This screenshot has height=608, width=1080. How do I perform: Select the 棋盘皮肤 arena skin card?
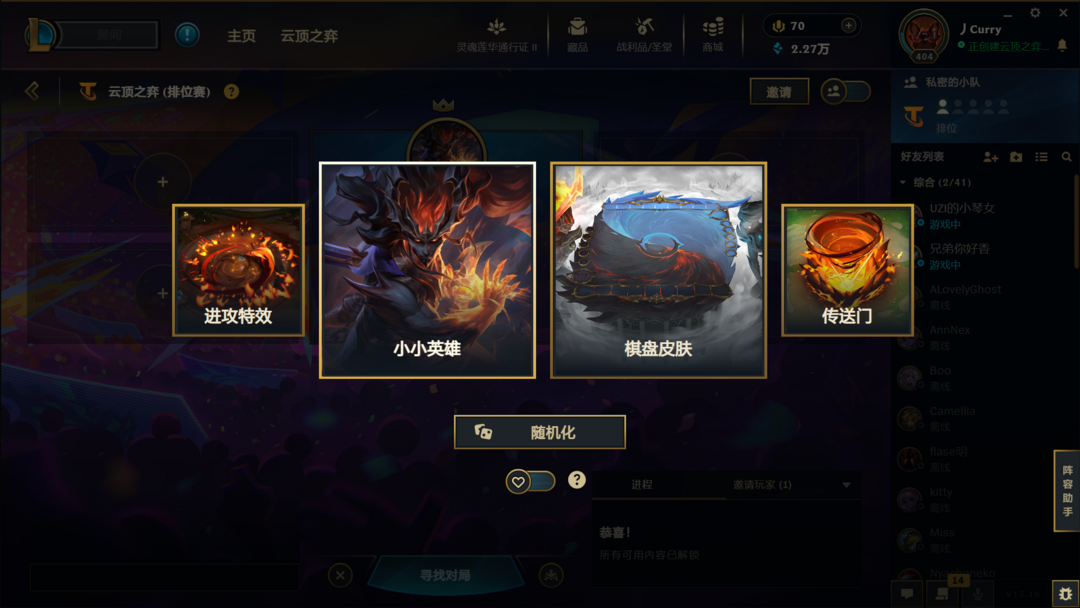point(658,270)
